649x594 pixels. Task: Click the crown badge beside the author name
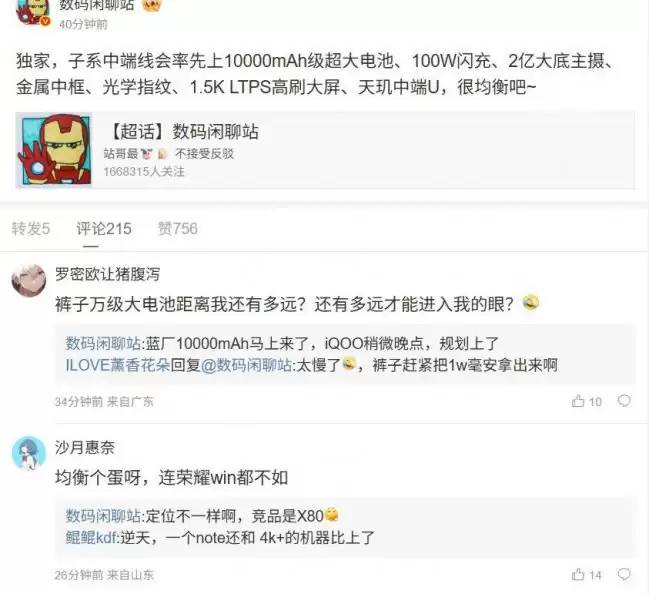[151, 5]
